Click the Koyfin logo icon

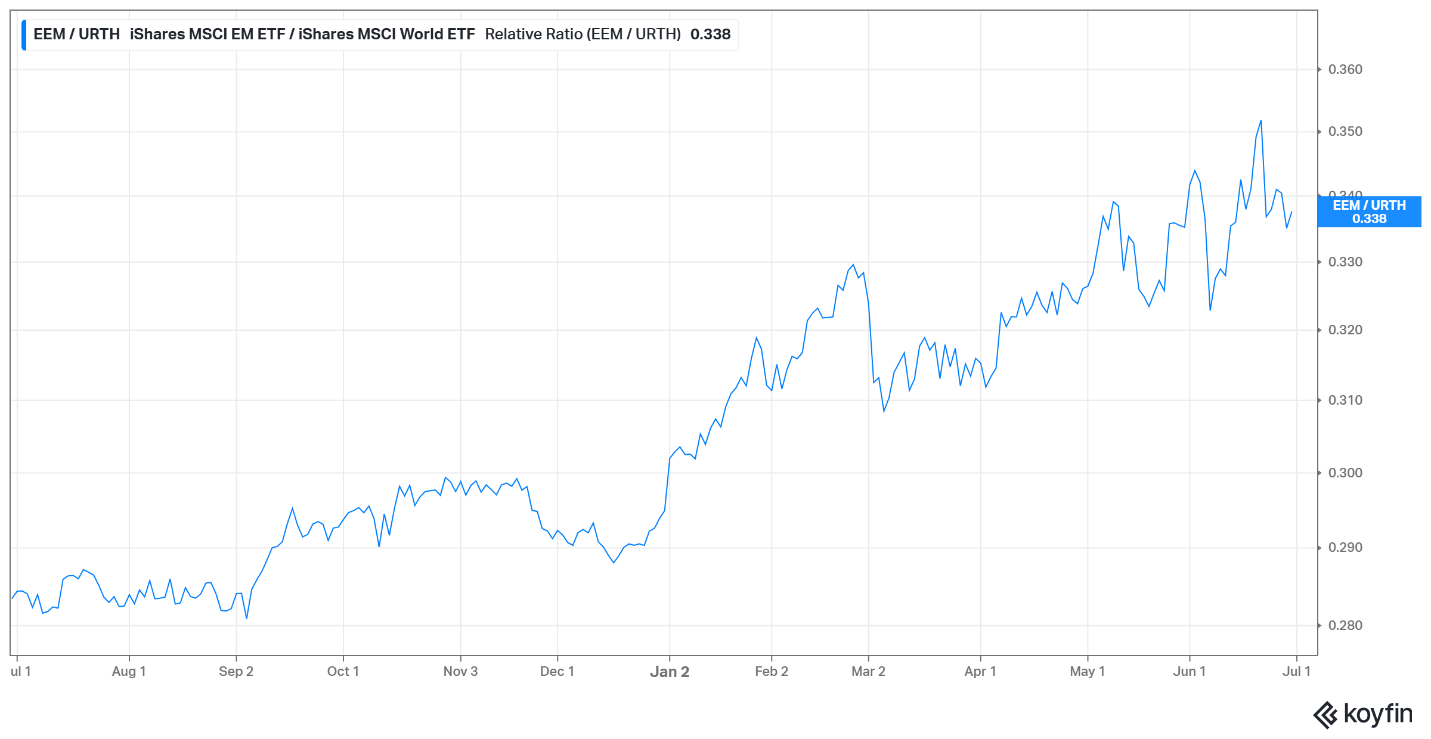click(1325, 714)
